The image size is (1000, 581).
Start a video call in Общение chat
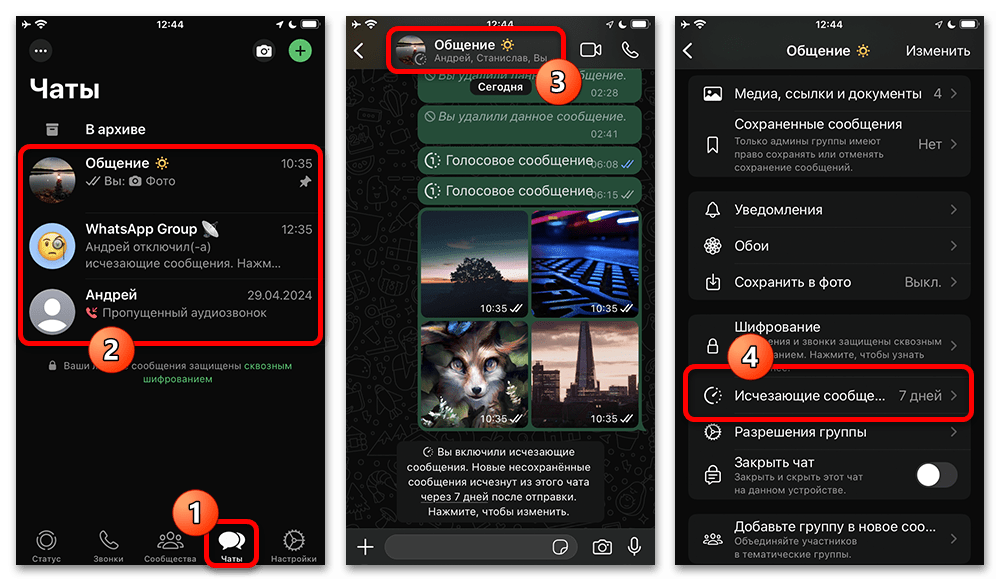pos(591,50)
